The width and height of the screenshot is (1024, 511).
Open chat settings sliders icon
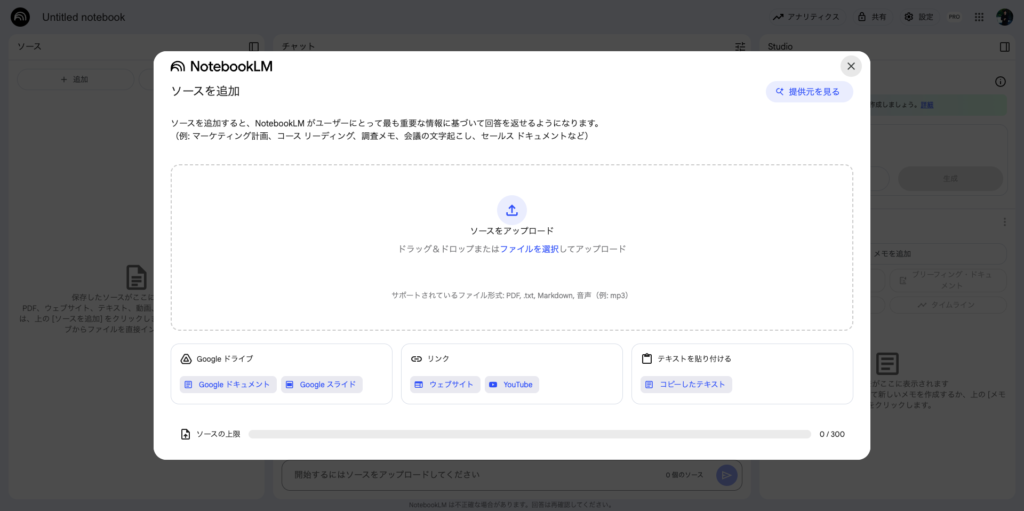tap(740, 46)
